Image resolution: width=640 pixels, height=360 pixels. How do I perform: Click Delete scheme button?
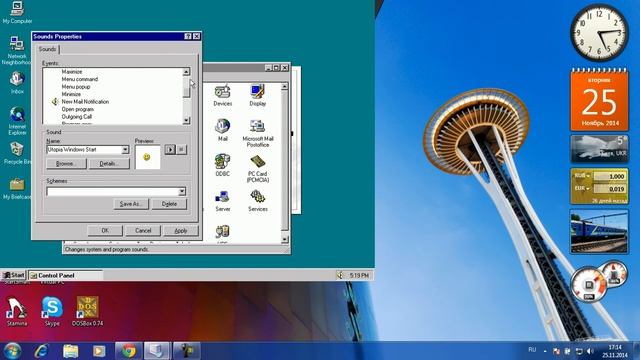click(x=169, y=204)
